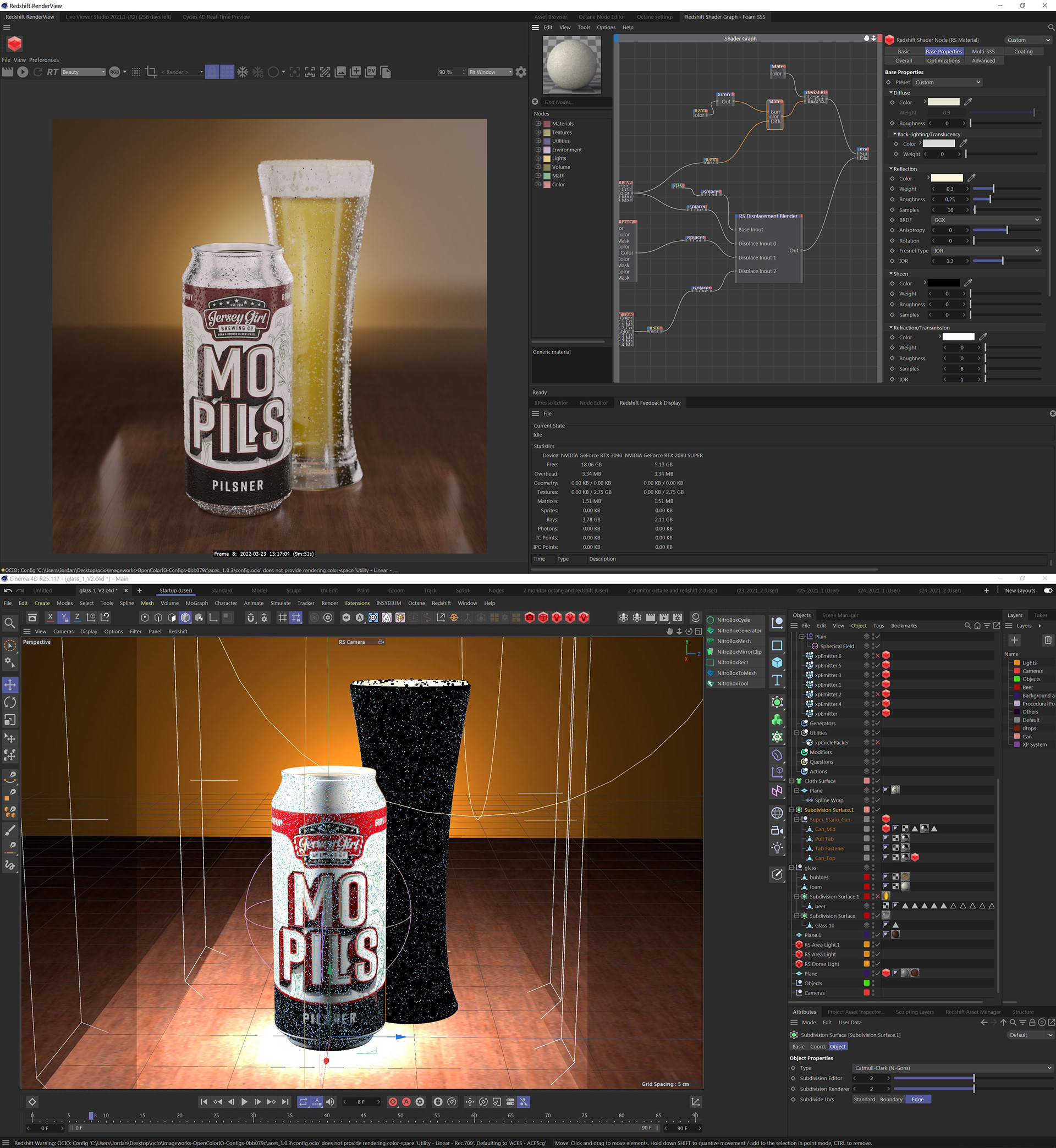This screenshot has width=1056, height=1148.
Task: Open the MoGraph menu
Action: (196, 603)
